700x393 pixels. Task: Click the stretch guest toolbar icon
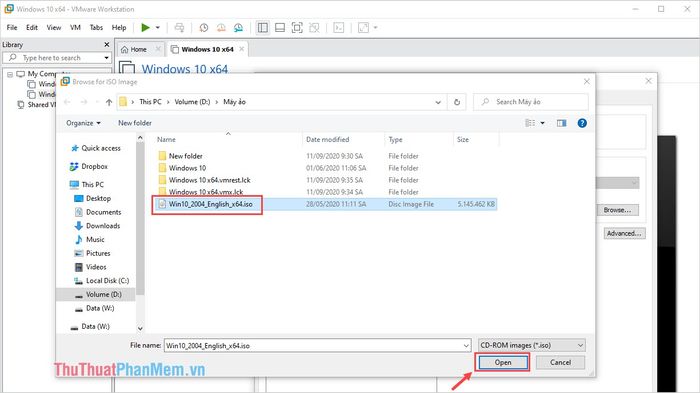click(363, 28)
